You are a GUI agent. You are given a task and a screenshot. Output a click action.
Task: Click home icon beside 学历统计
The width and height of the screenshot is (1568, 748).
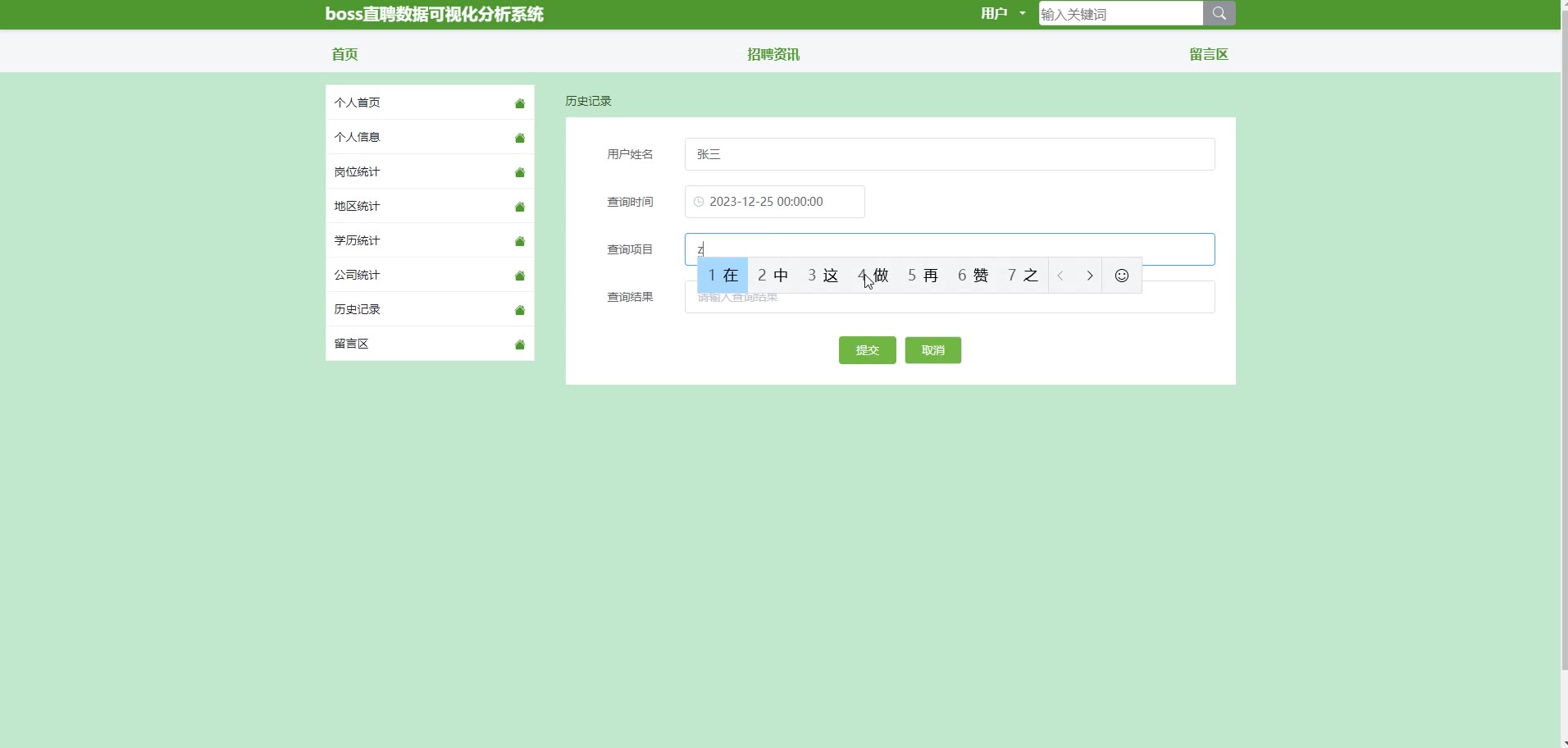(519, 241)
